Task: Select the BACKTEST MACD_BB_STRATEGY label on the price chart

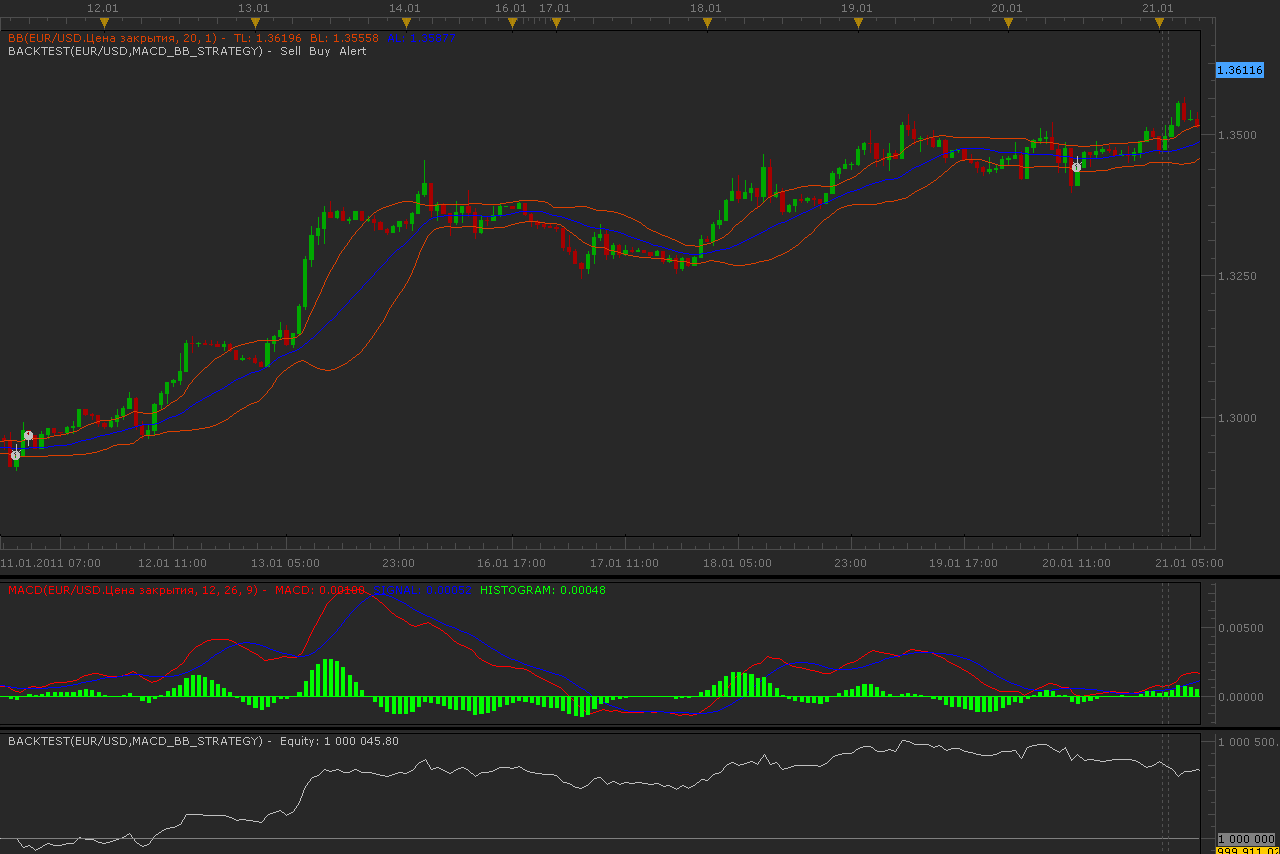Action: [140, 51]
